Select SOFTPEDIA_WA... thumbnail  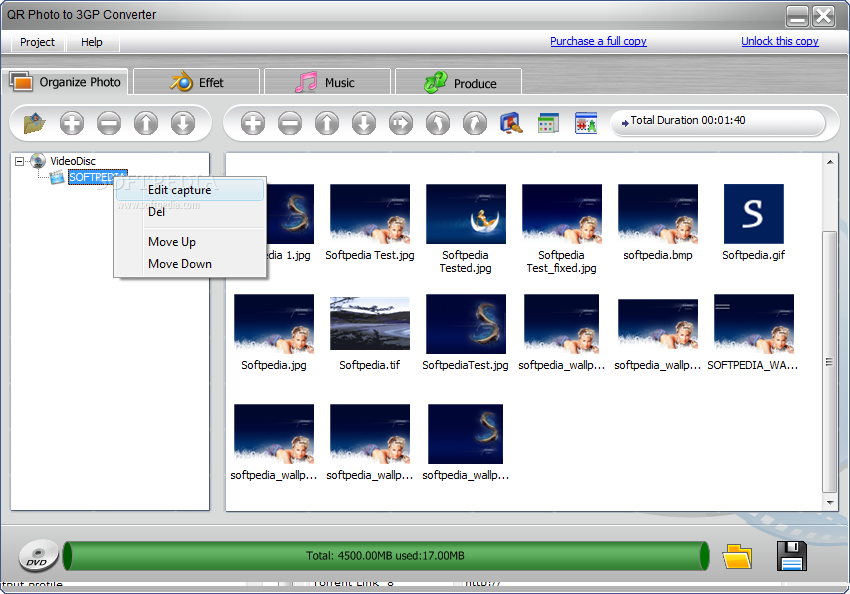point(754,324)
